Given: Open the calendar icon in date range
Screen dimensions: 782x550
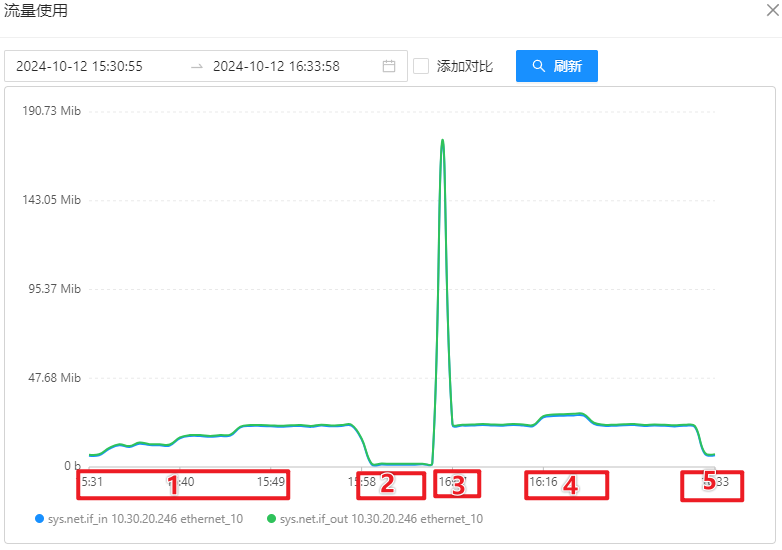Looking at the screenshot, I should coord(389,67).
